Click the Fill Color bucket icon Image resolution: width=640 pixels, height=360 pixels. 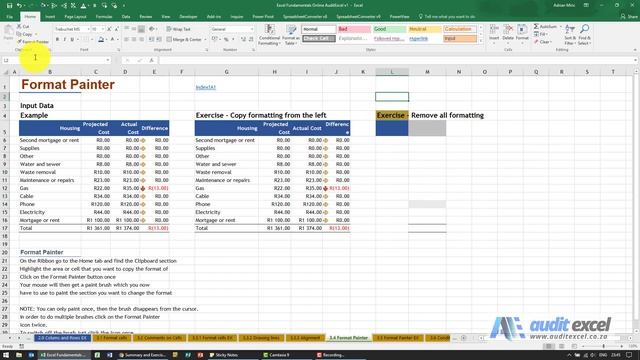point(101,40)
